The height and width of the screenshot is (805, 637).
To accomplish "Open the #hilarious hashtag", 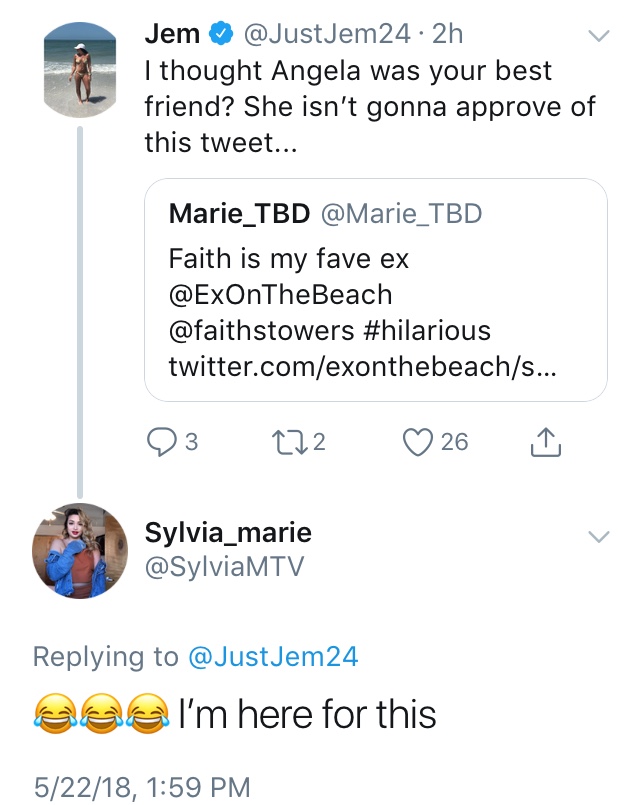I will point(427,330).
